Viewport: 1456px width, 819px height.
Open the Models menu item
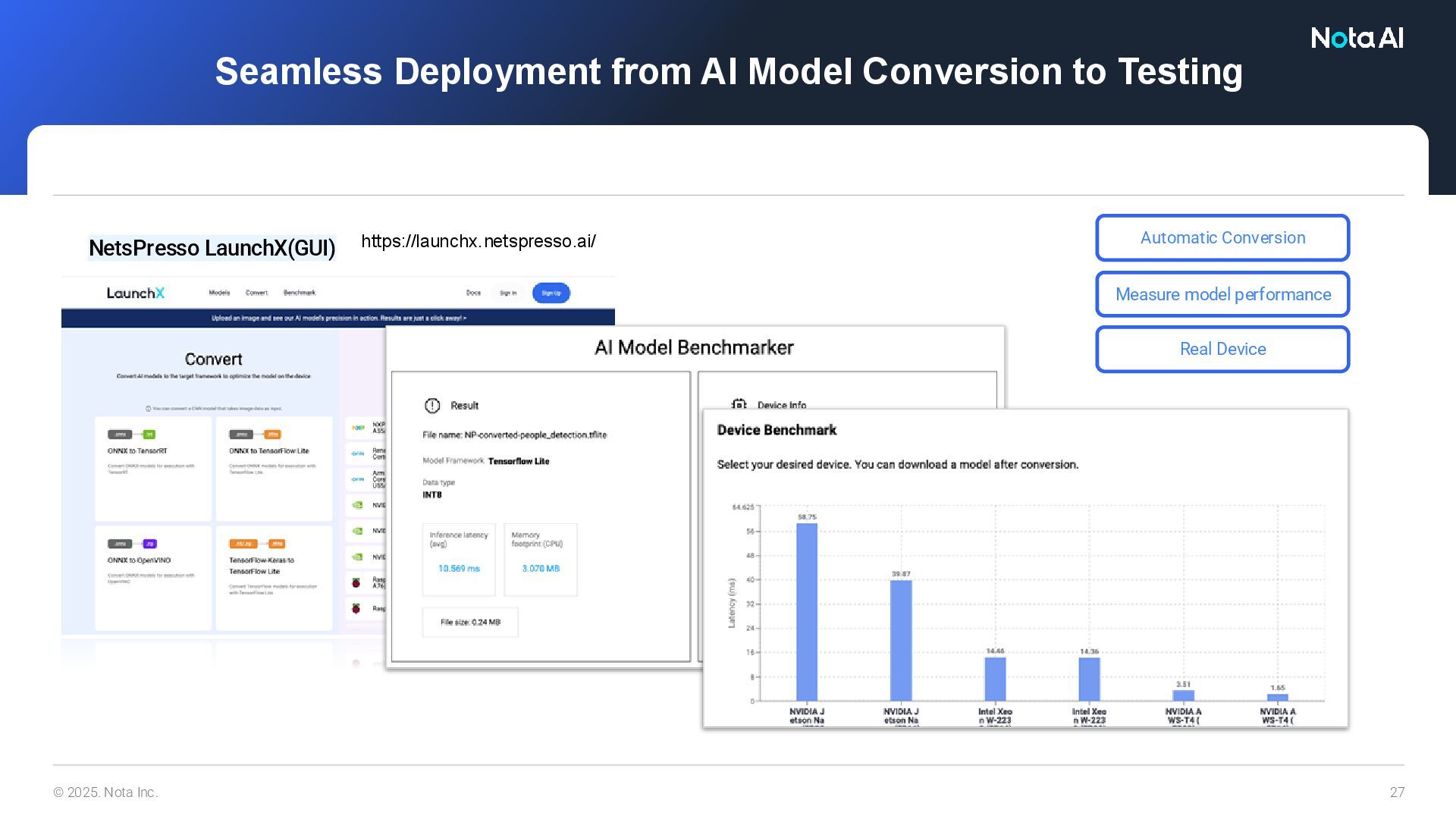click(x=219, y=293)
